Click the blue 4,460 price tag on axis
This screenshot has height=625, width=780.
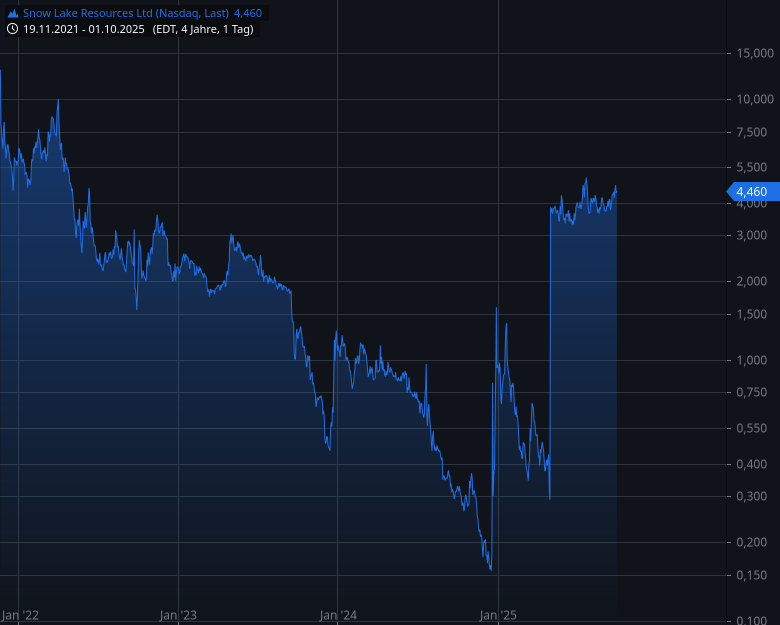750,191
